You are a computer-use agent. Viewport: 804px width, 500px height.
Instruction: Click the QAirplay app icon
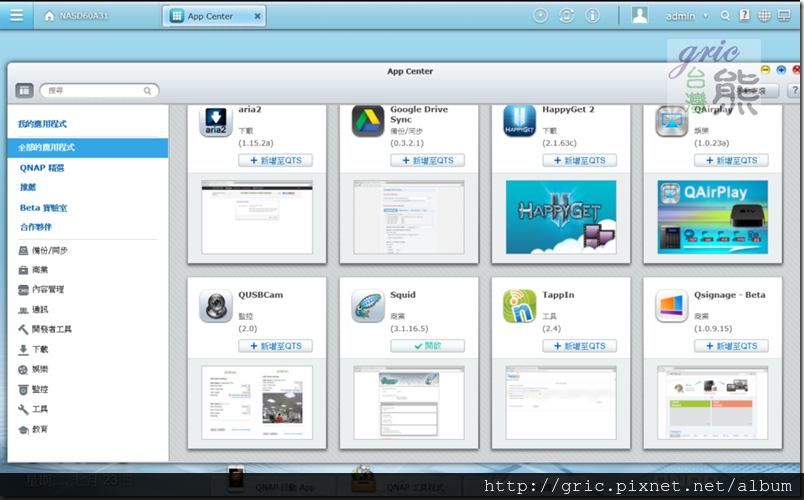coord(672,121)
